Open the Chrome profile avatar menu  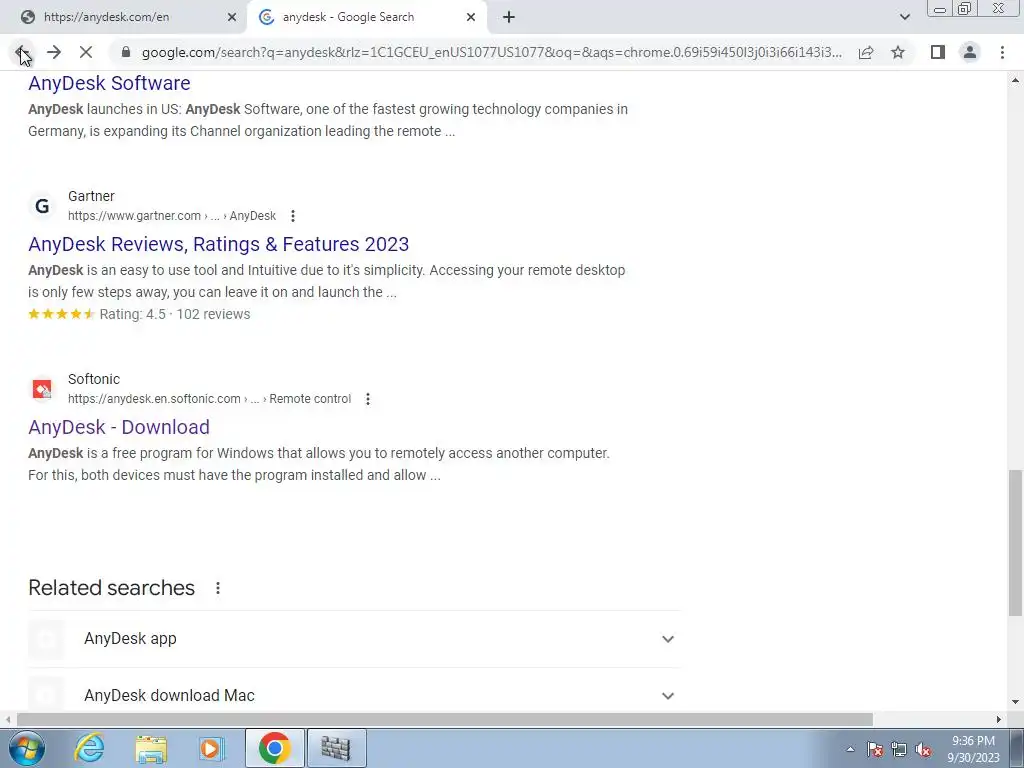[x=970, y=52]
